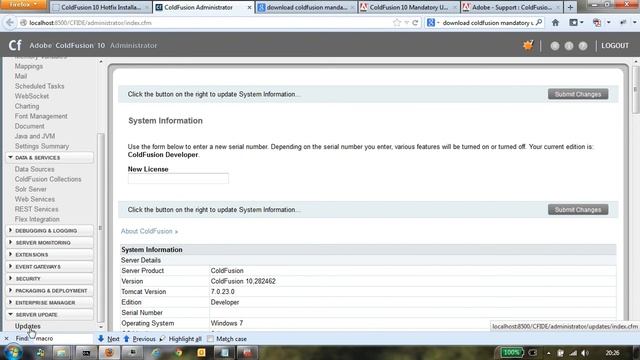Viewport: 640px width, 360px height.
Task: Click the help question mark round icon
Action: [x=583, y=46]
